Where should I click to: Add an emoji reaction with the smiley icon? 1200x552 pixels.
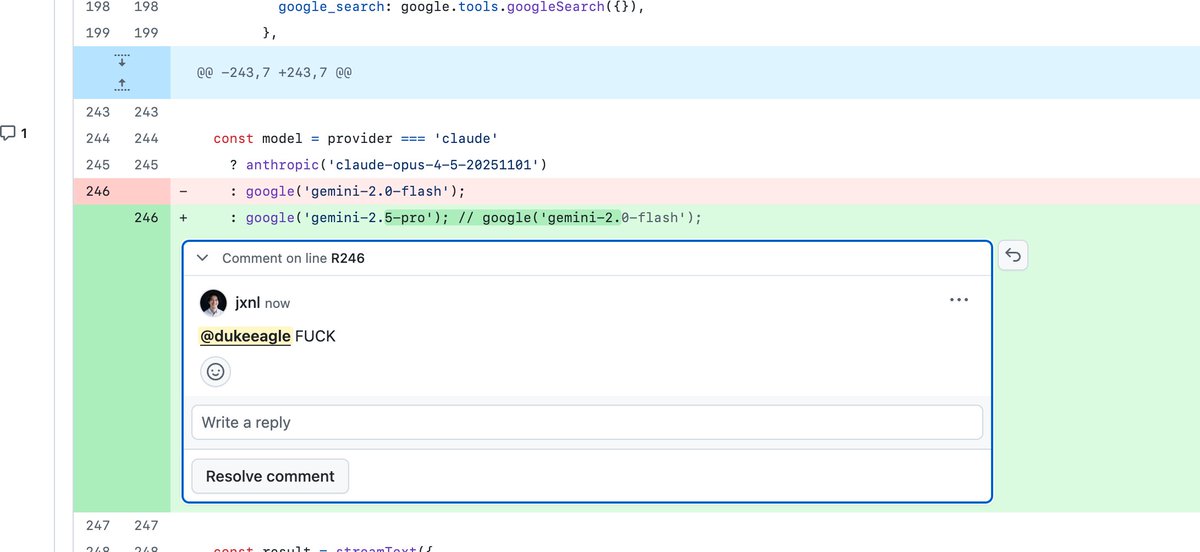(215, 372)
